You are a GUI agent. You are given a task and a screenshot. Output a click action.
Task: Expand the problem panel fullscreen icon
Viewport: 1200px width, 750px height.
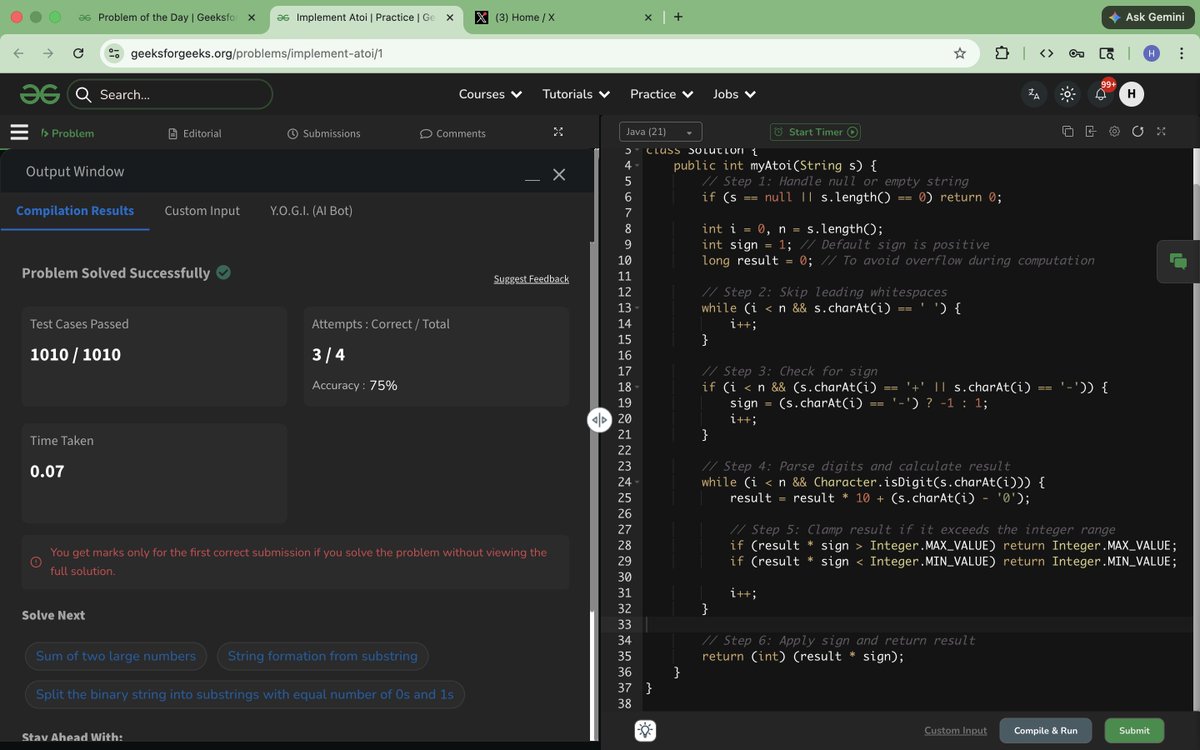[558, 132]
